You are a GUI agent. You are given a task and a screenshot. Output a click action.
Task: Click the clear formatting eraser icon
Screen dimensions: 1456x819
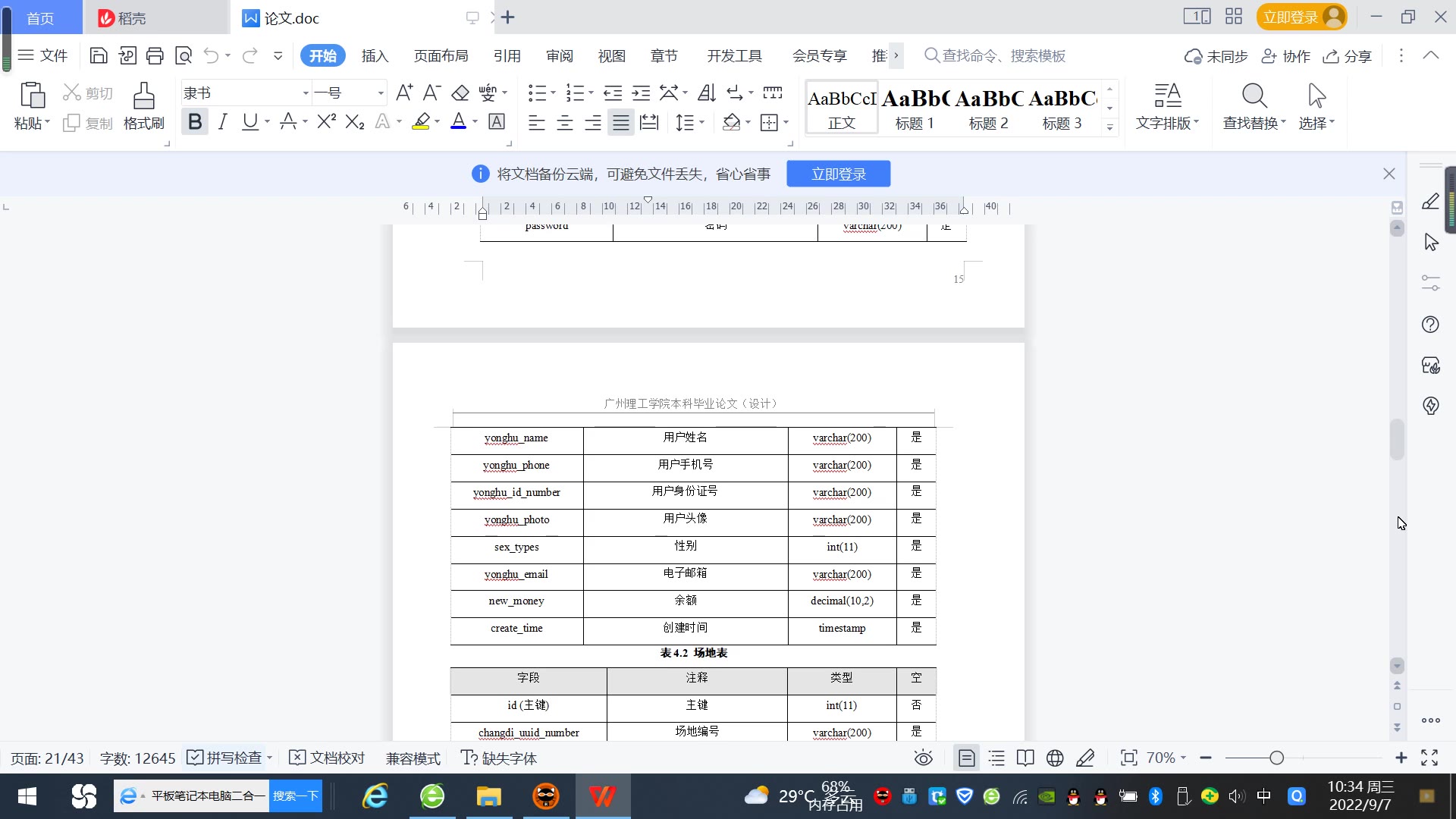point(460,93)
